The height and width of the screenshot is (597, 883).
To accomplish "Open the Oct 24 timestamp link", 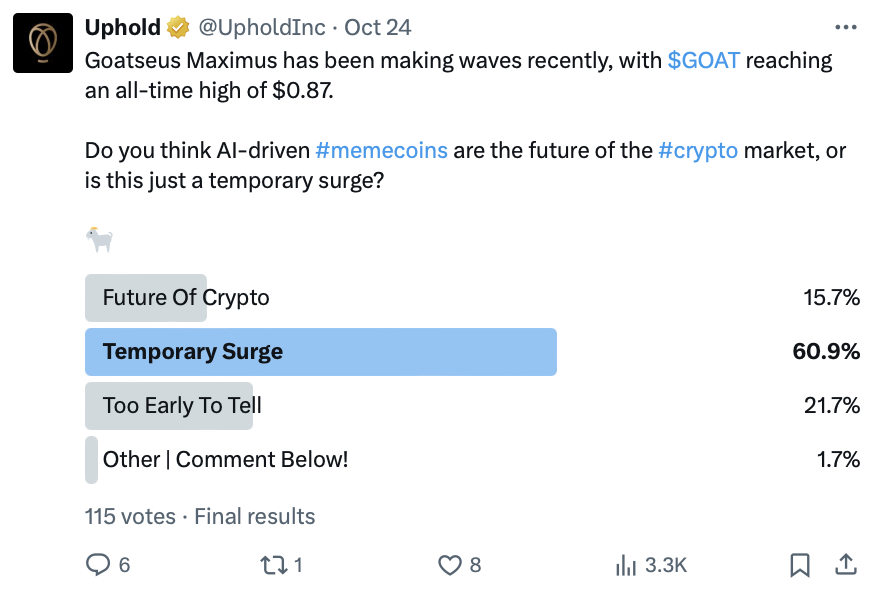I will point(378,28).
